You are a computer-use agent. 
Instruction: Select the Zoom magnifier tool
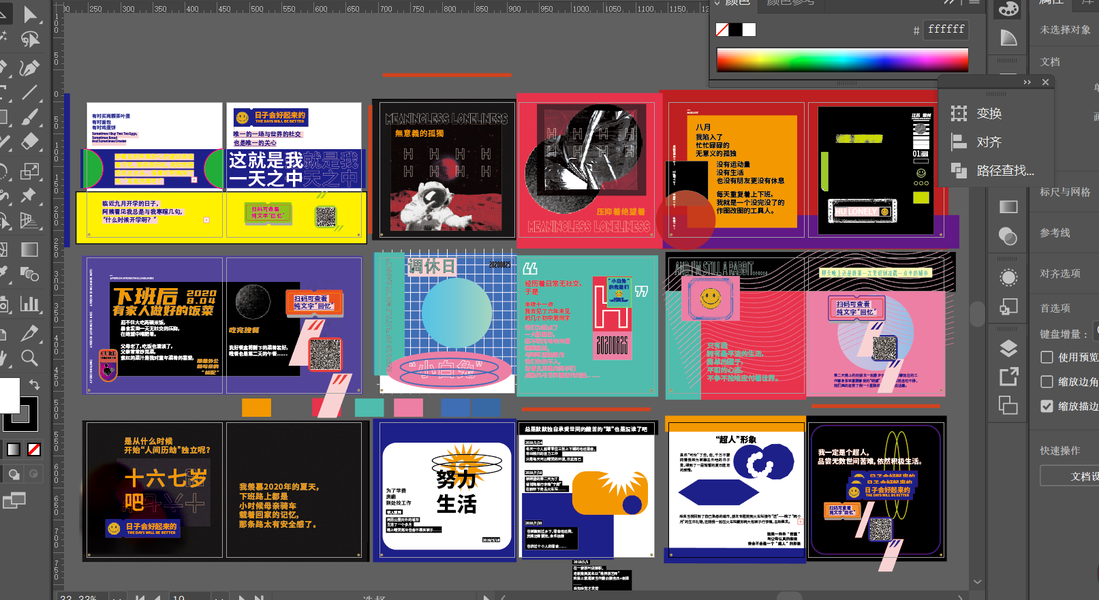click(30, 357)
